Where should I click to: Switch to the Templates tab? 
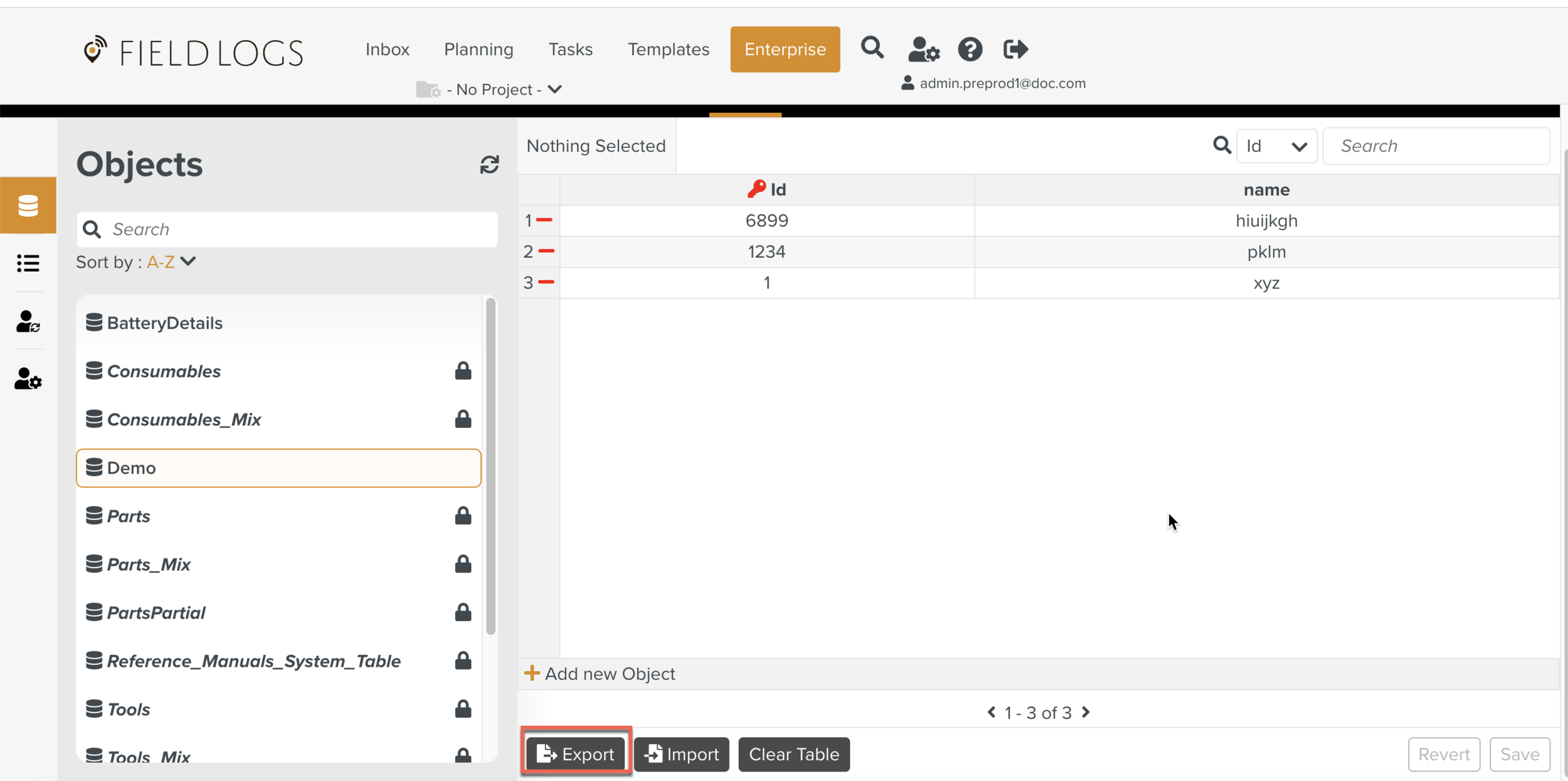pos(668,49)
